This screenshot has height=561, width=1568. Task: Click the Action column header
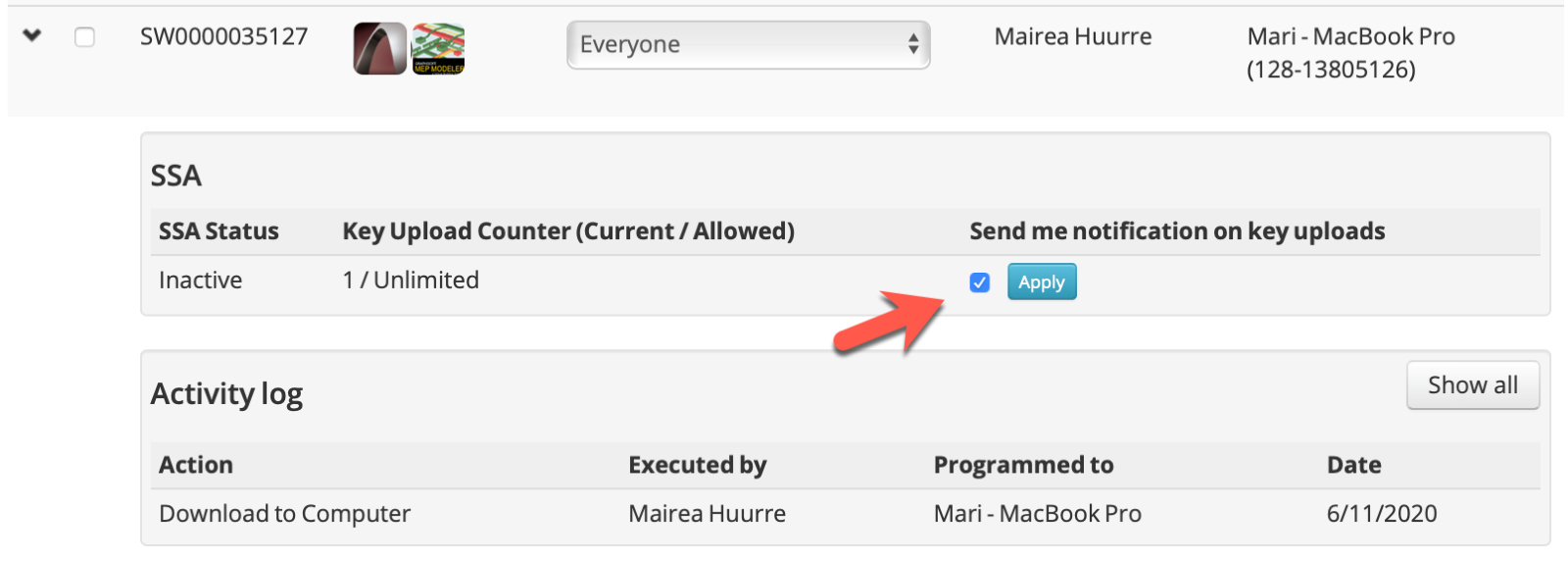click(196, 465)
